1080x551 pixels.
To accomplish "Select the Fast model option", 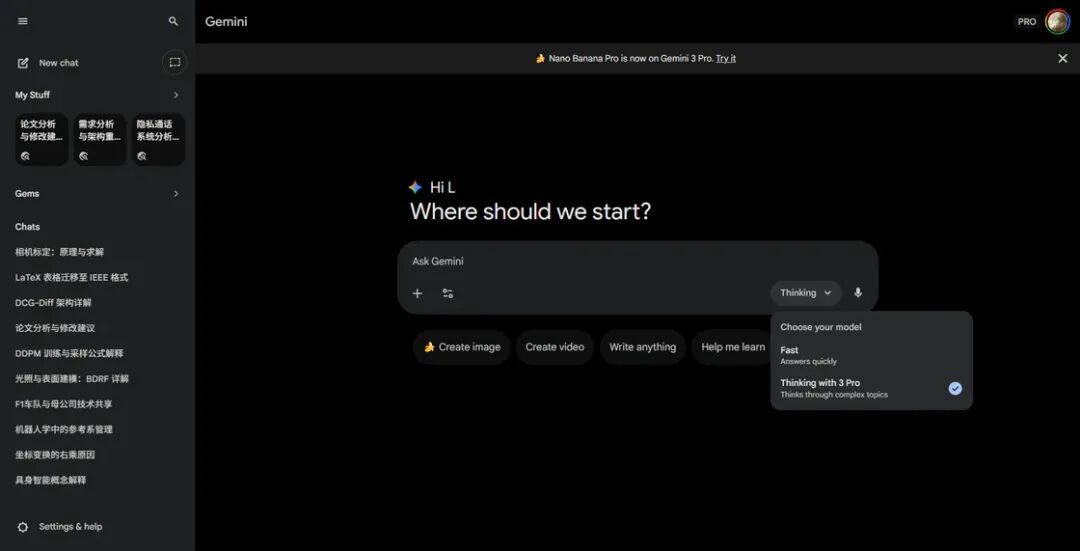I will coord(871,355).
